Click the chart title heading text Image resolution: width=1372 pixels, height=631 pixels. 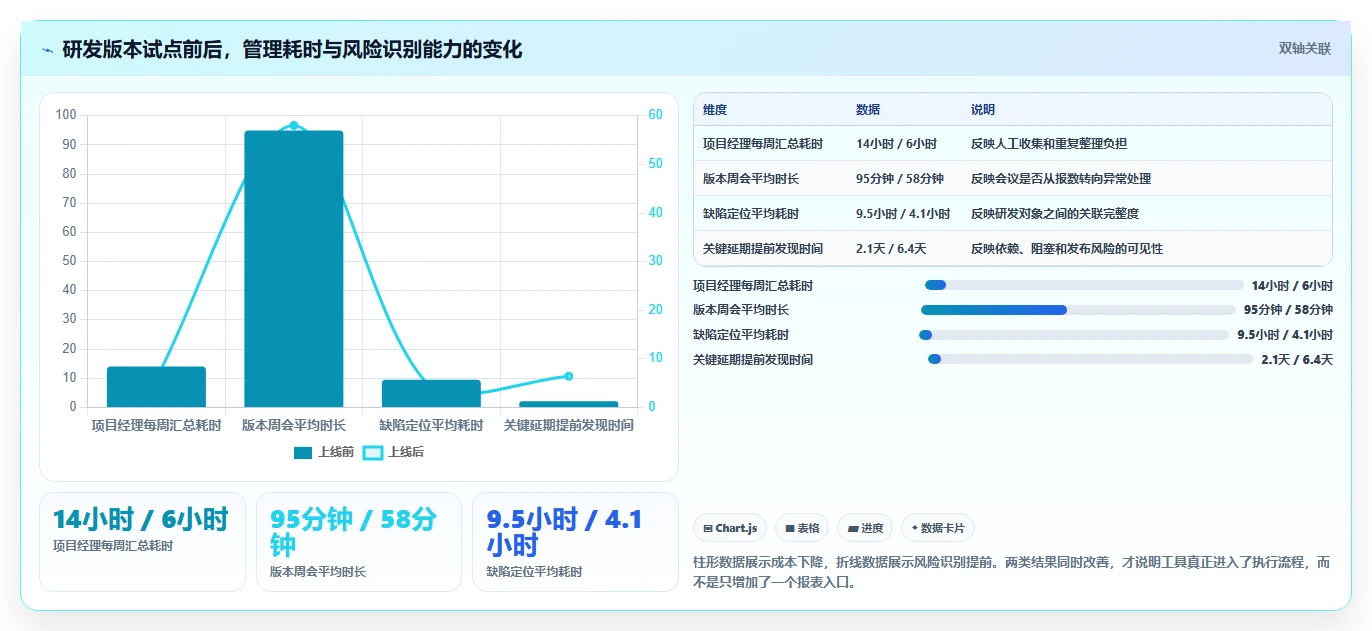click(x=292, y=50)
